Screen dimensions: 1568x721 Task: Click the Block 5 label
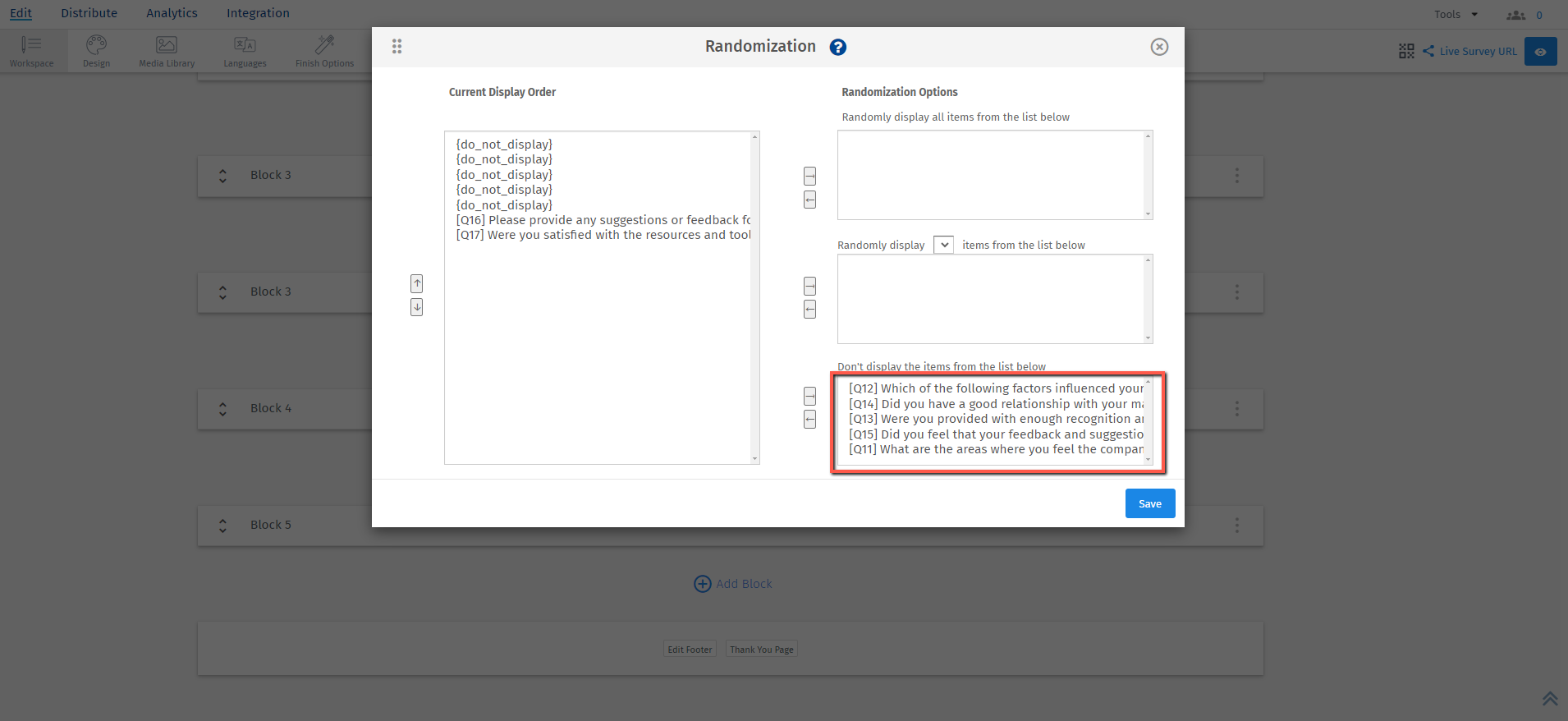click(271, 525)
